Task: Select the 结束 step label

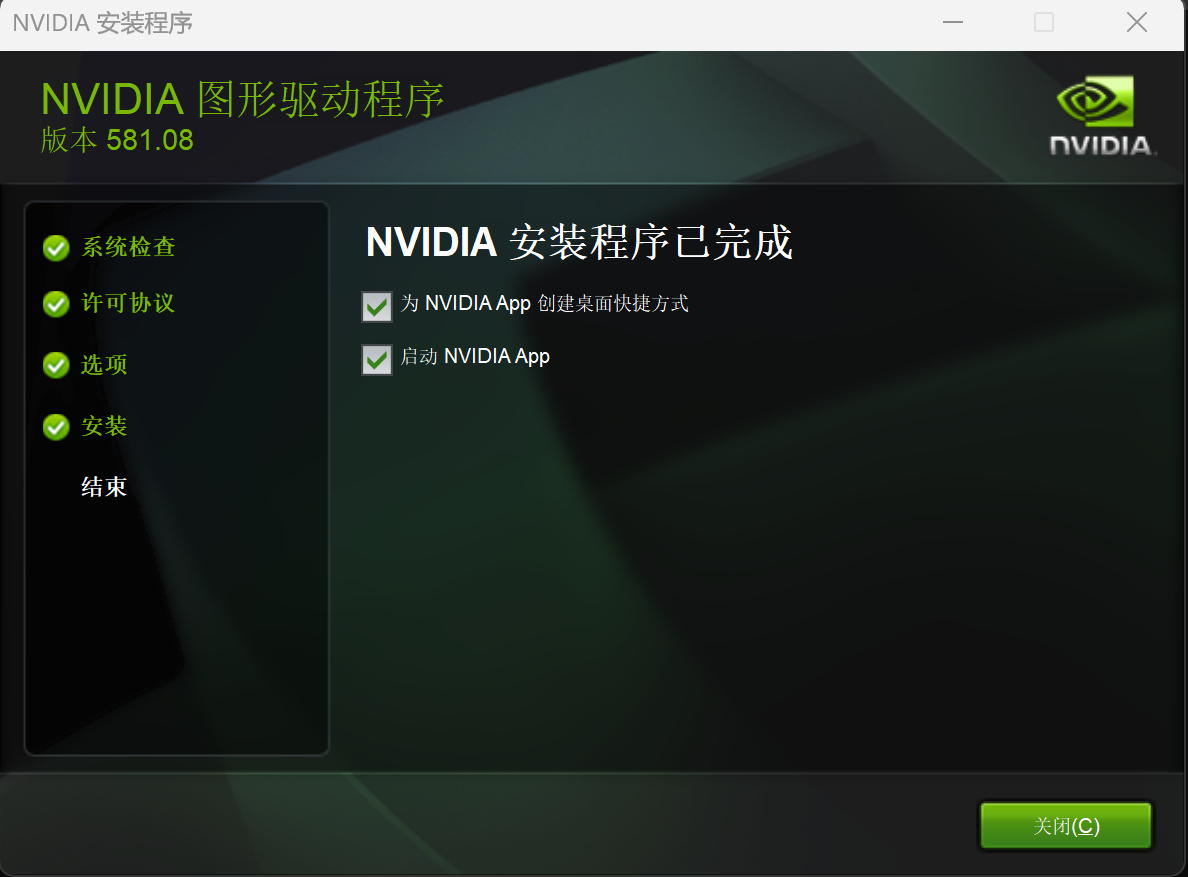Action: point(104,486)
